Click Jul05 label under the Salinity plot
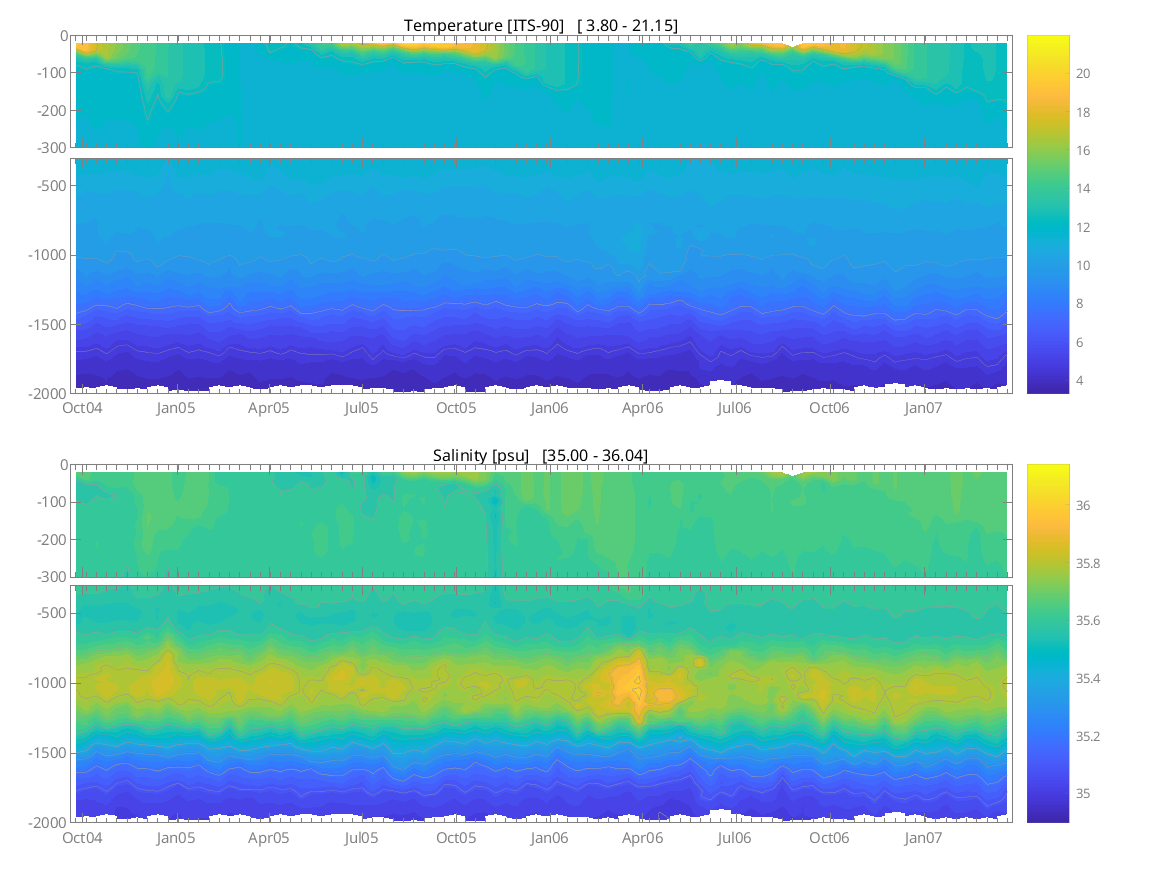This screenshot has width=1167, height=875. click(361, 837)
